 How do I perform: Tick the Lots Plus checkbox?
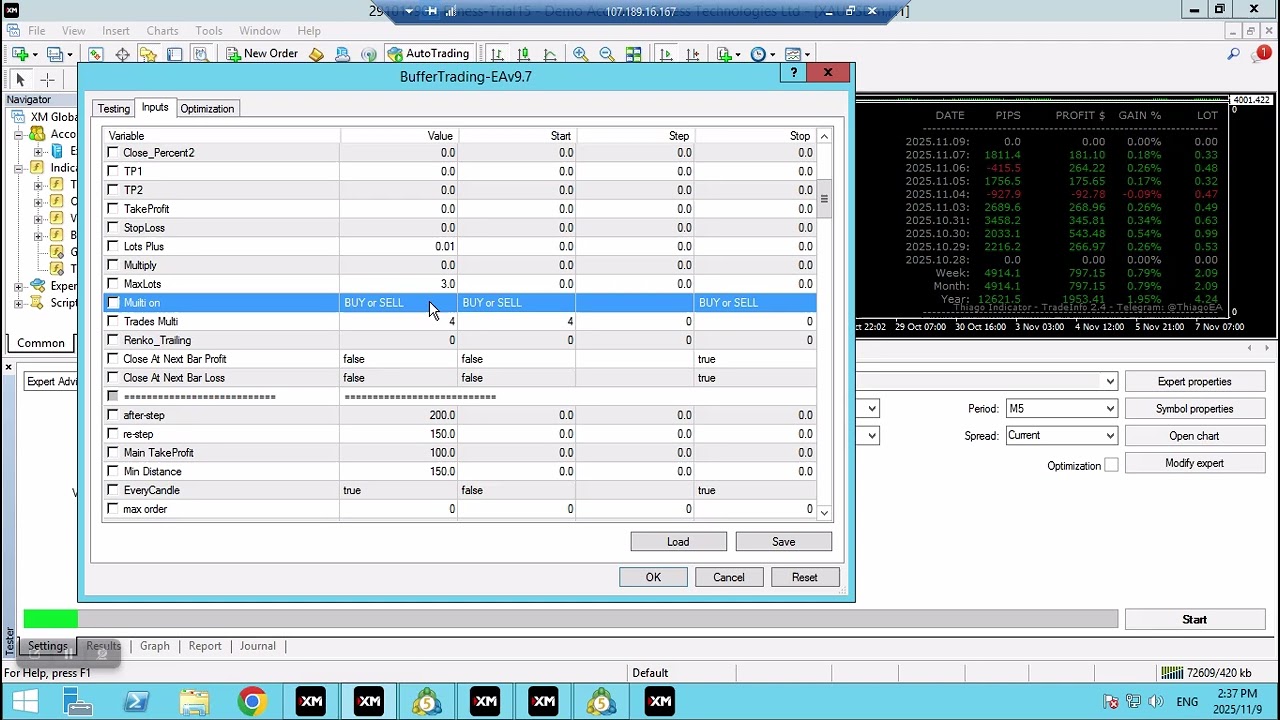click(113, 247)
